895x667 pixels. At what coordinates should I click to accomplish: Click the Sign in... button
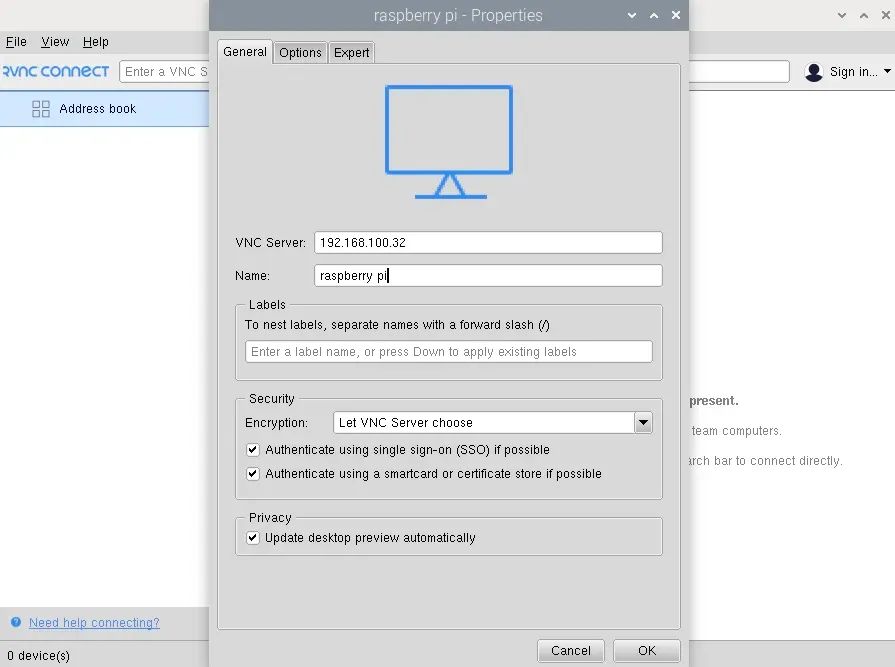point(848,72)
